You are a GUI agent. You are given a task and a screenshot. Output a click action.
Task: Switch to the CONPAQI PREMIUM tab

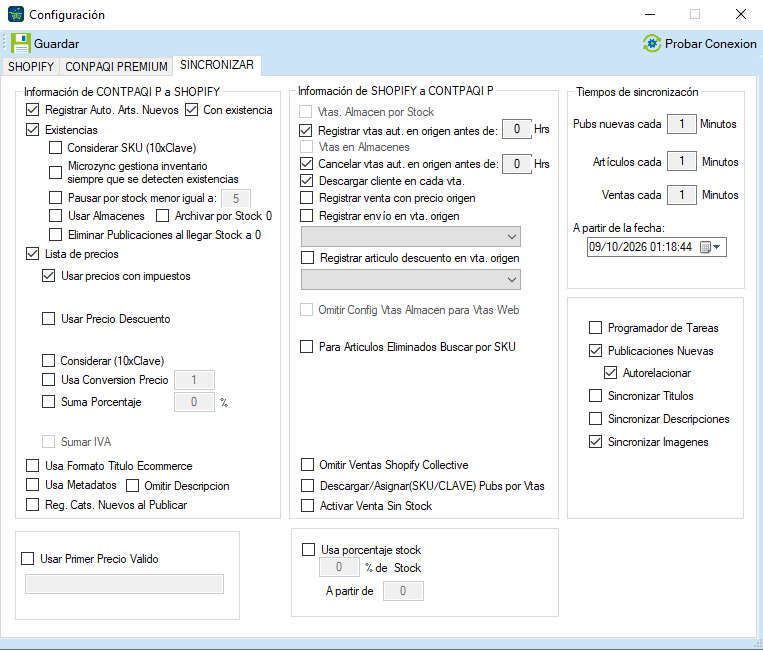click(x=116, y=66)
